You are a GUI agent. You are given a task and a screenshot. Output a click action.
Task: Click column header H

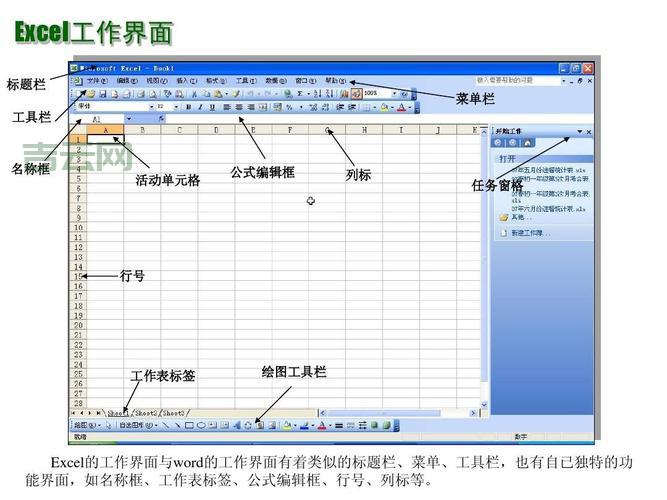tap(364, 130)
